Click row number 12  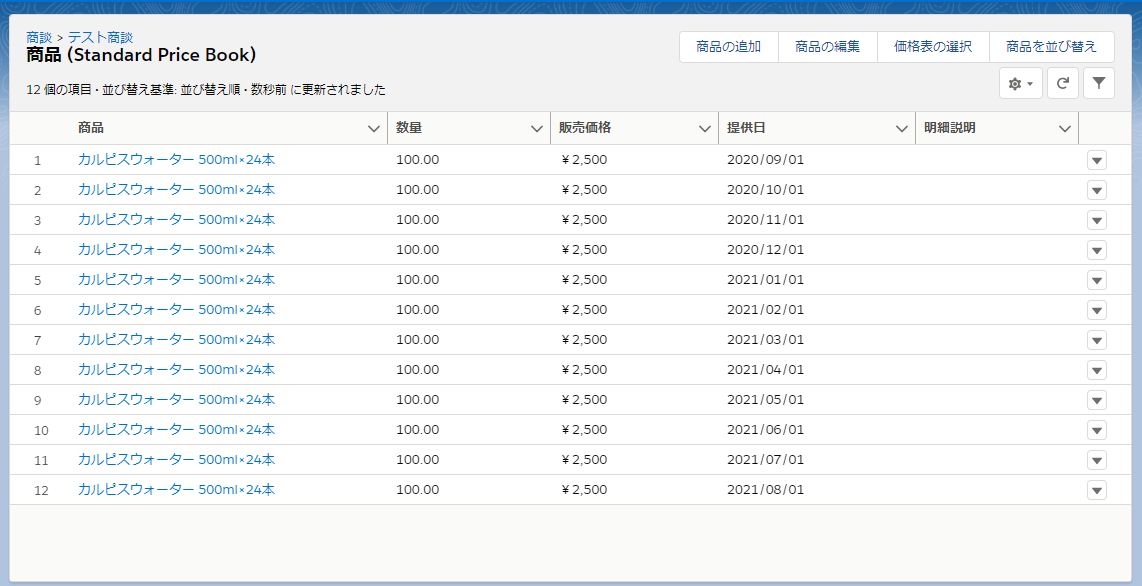[x=41, y=490]
